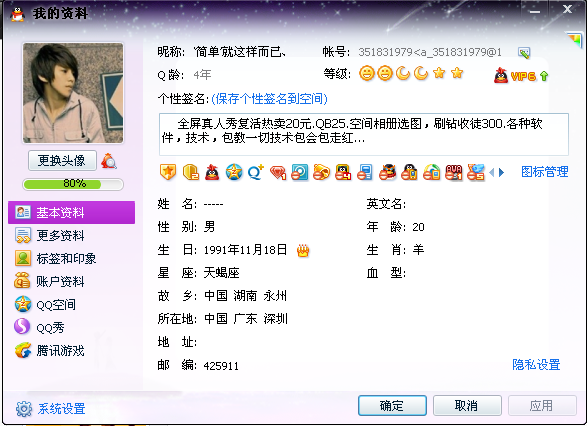
Task: Click the green VIP upgrade arrow
Action: point(544,76)
